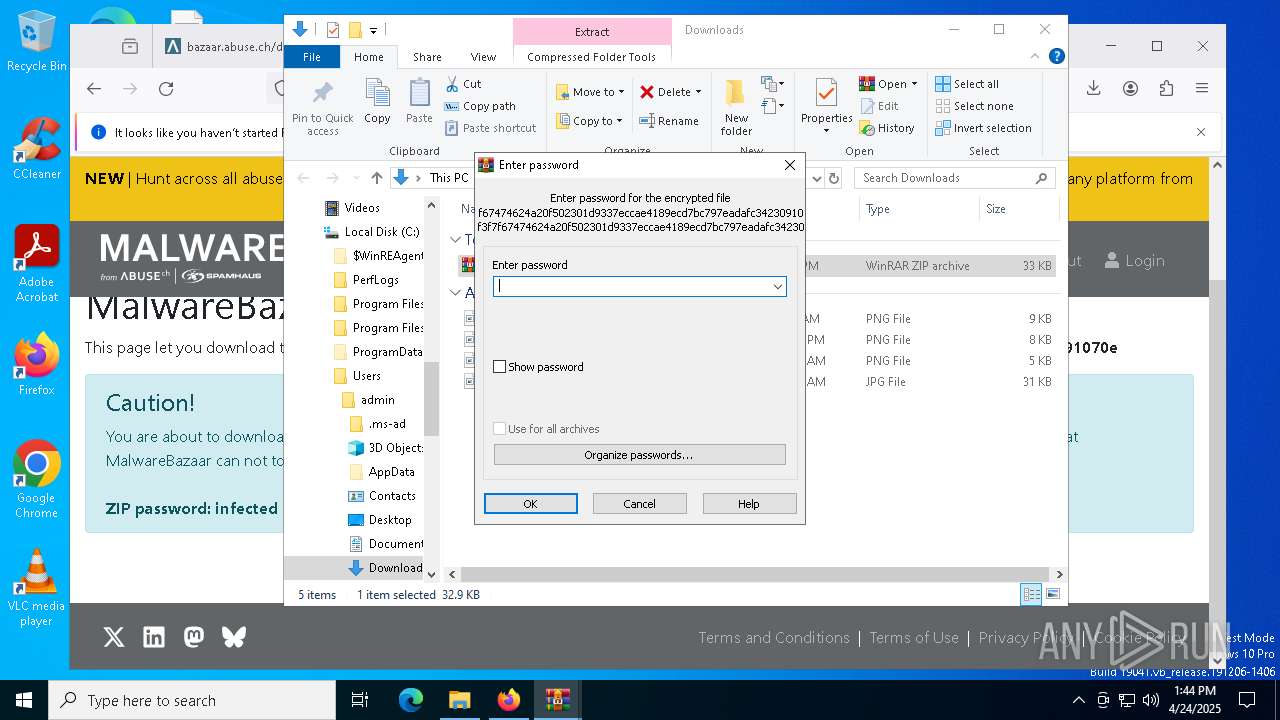Click the Windows Start button
Viewport: 1280px width, 720px height.
coord(24,700)
